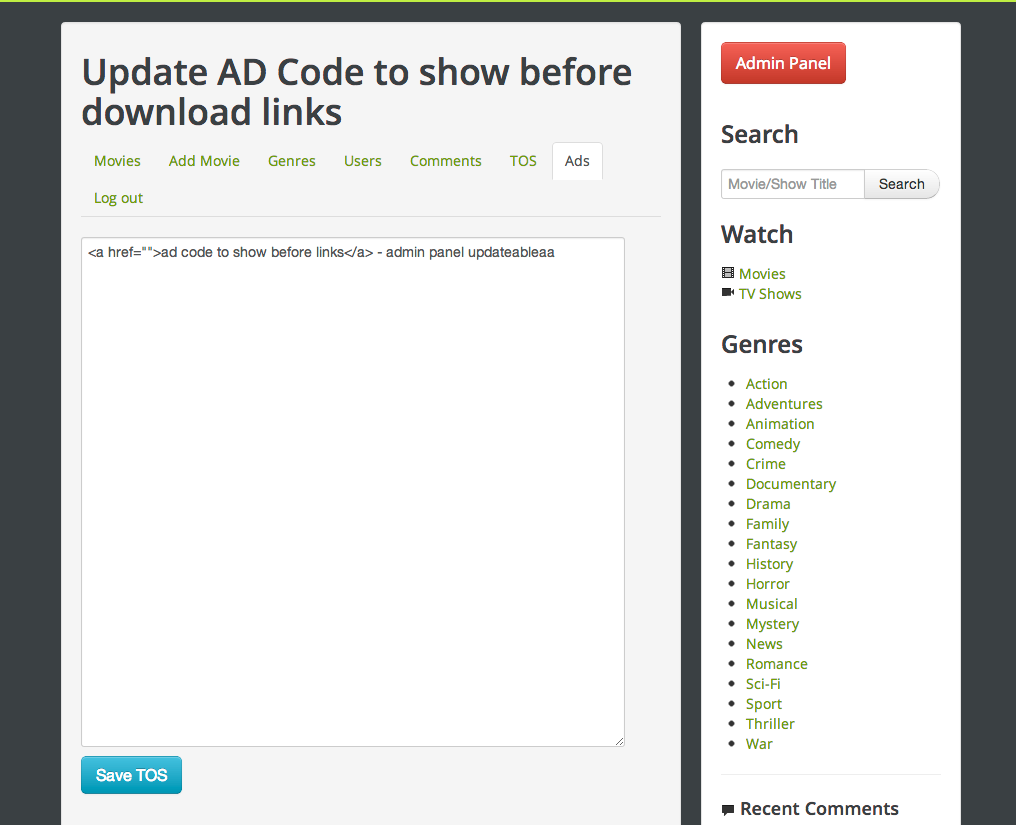The image size is (1016, 825).
Task: Select the Sci-Fi genre link
Action: click(x=763, y=684)
